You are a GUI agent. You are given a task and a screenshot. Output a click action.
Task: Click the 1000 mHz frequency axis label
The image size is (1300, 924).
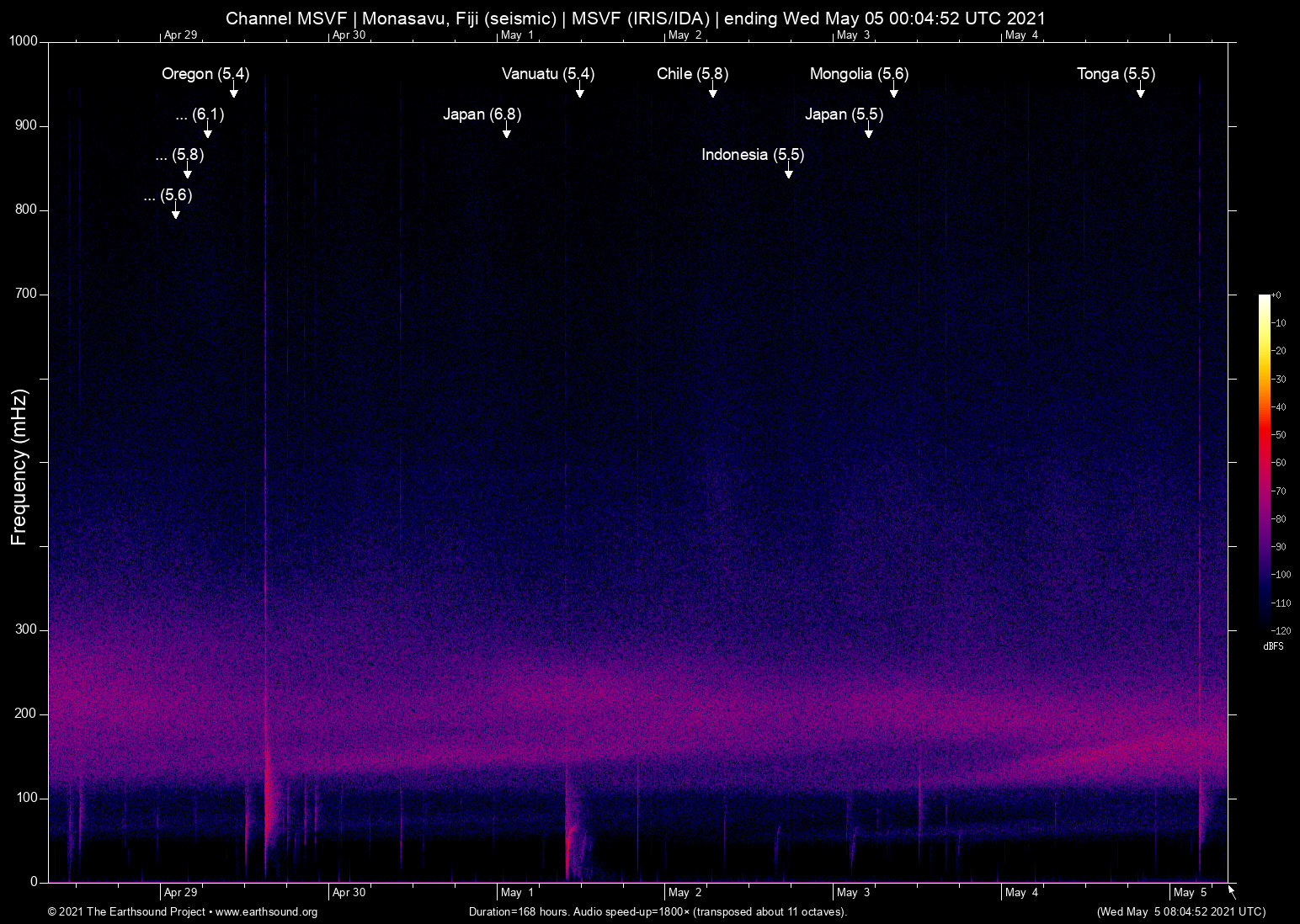pyautogui.click(x=23, y=41)
